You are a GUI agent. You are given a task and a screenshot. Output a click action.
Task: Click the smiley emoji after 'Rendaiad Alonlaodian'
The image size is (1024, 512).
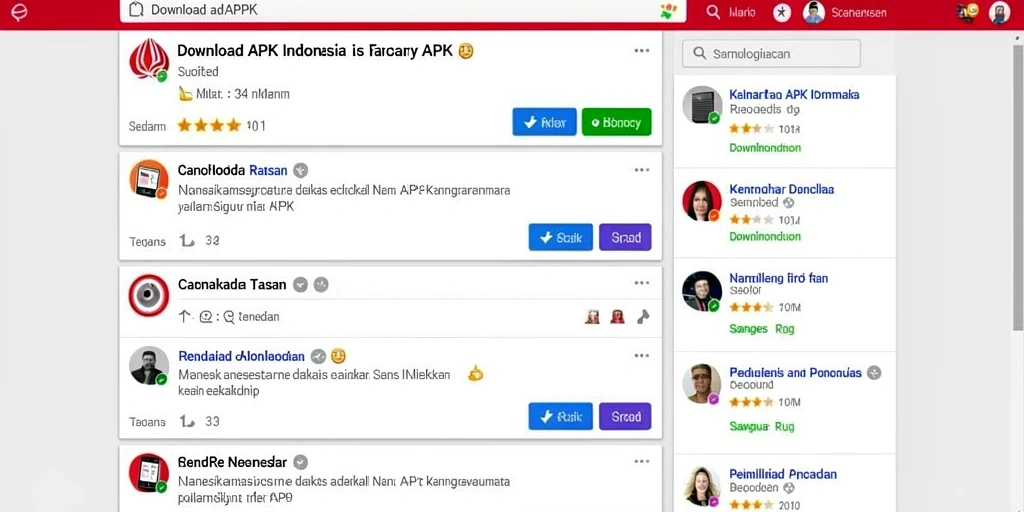pos(338,357)
